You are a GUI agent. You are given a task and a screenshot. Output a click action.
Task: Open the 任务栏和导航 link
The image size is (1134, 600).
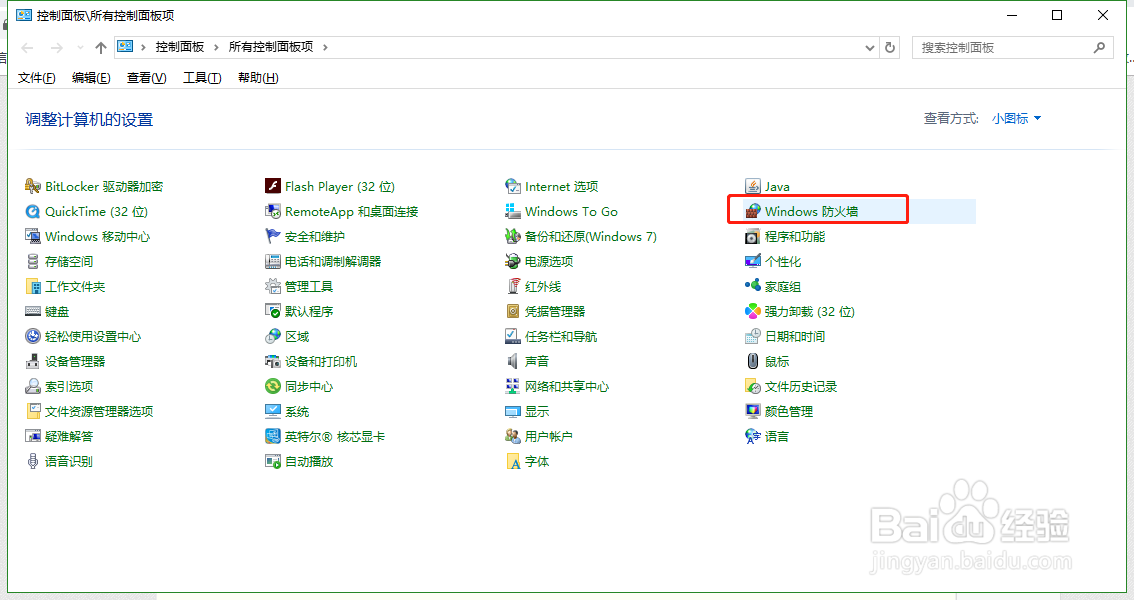click(x=561, y=337)
